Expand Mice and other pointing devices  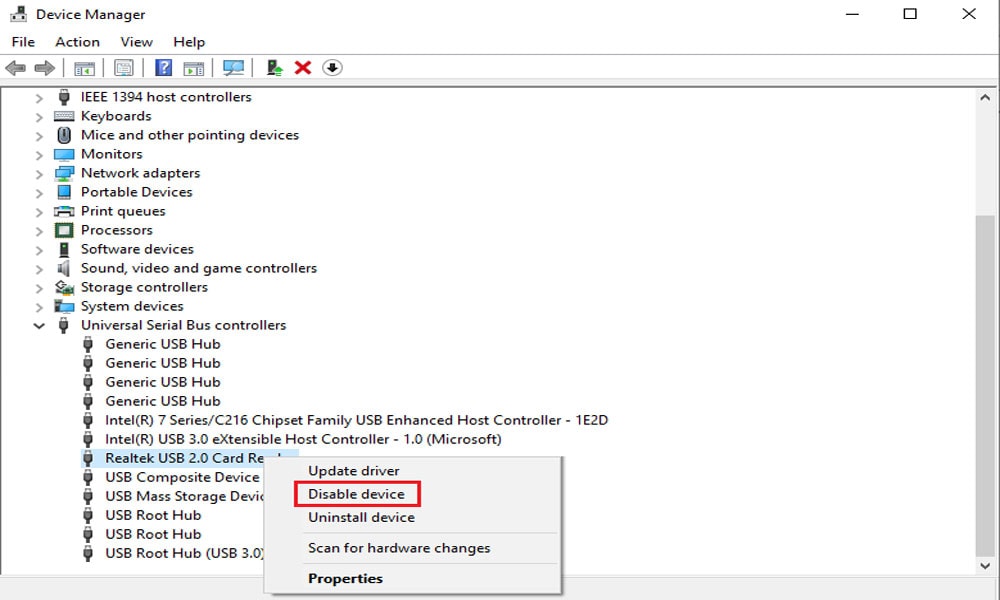point(39,136)
